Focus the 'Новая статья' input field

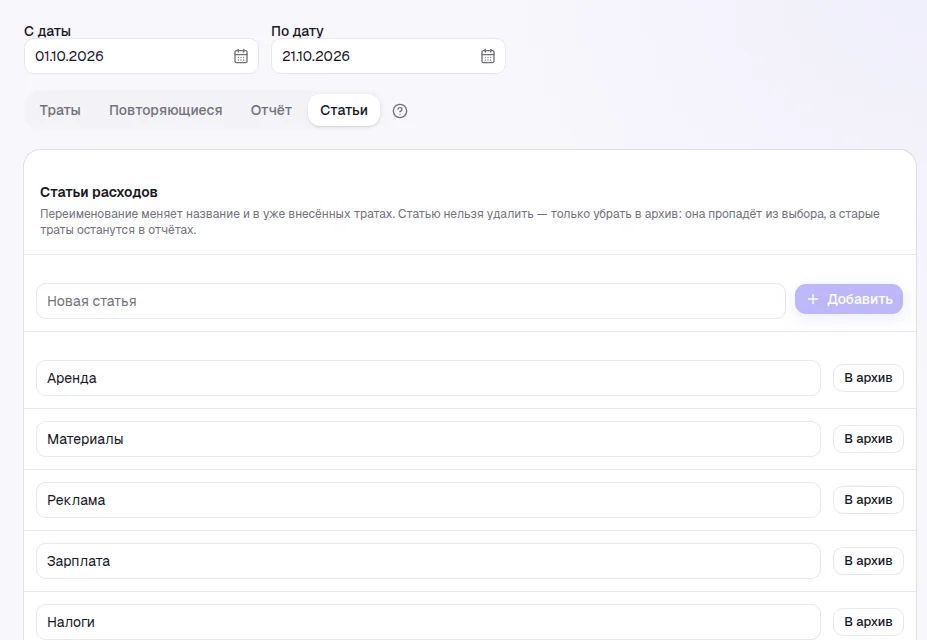[411, 301]
